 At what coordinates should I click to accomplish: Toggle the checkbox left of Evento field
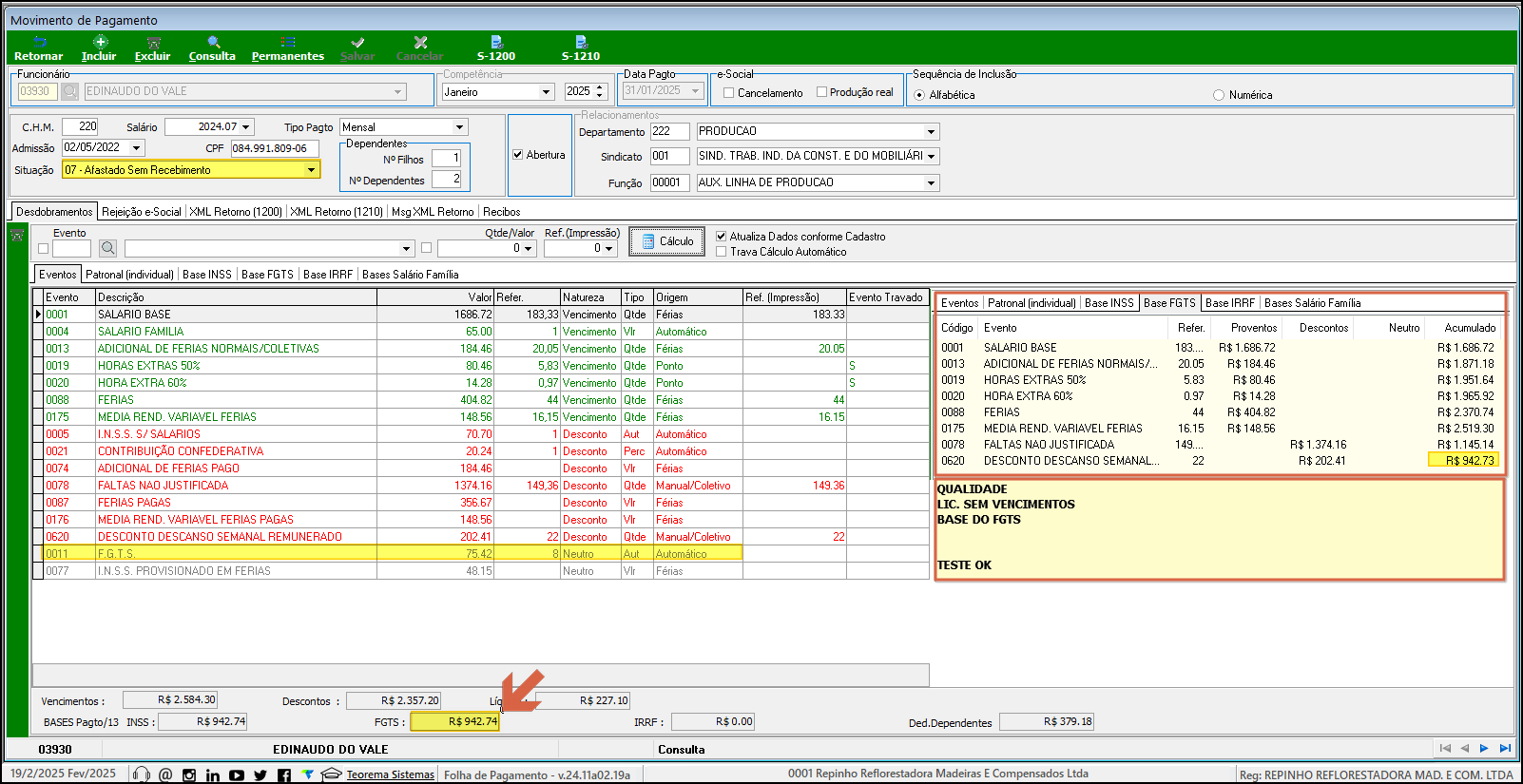(x=44, y=249)
